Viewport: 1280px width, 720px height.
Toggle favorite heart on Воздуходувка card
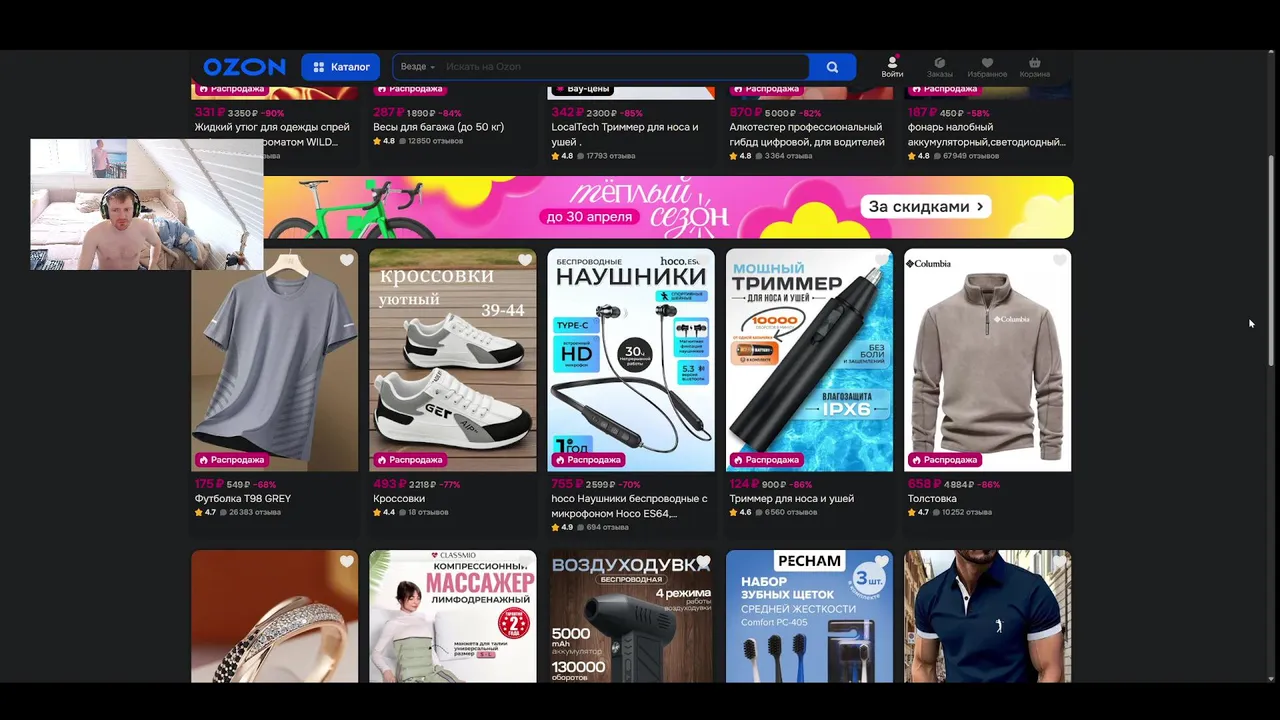point(702,561)
